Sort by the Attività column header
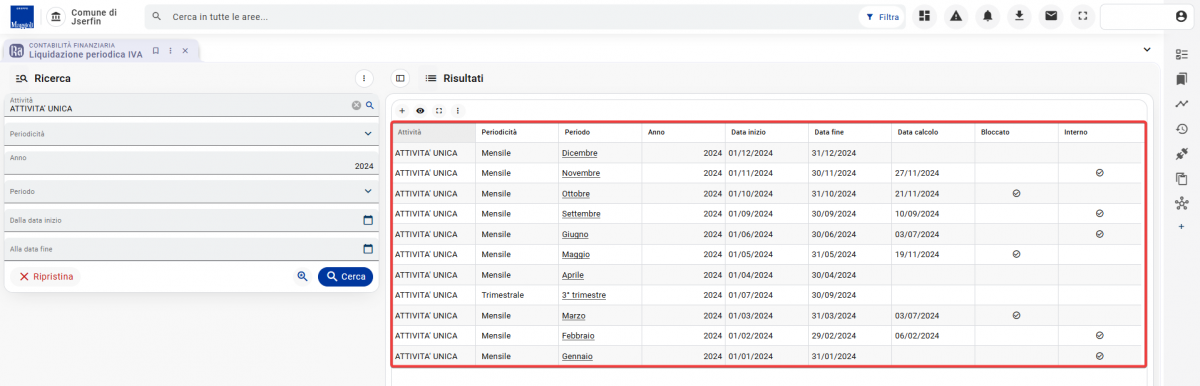Viewport: 1200px width, 386px height. [434, 132]
